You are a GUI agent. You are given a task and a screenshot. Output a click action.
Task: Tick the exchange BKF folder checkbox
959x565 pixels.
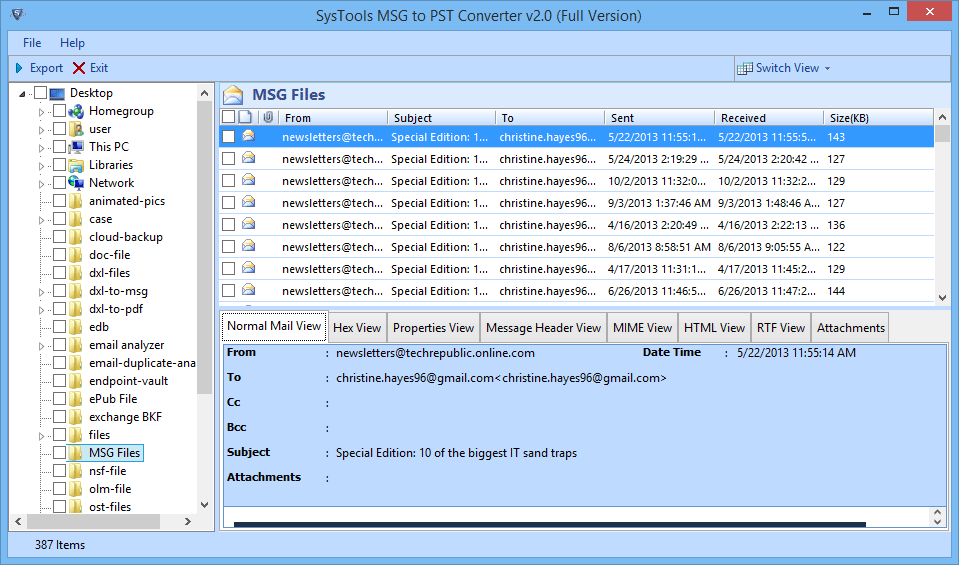point(59,416)
